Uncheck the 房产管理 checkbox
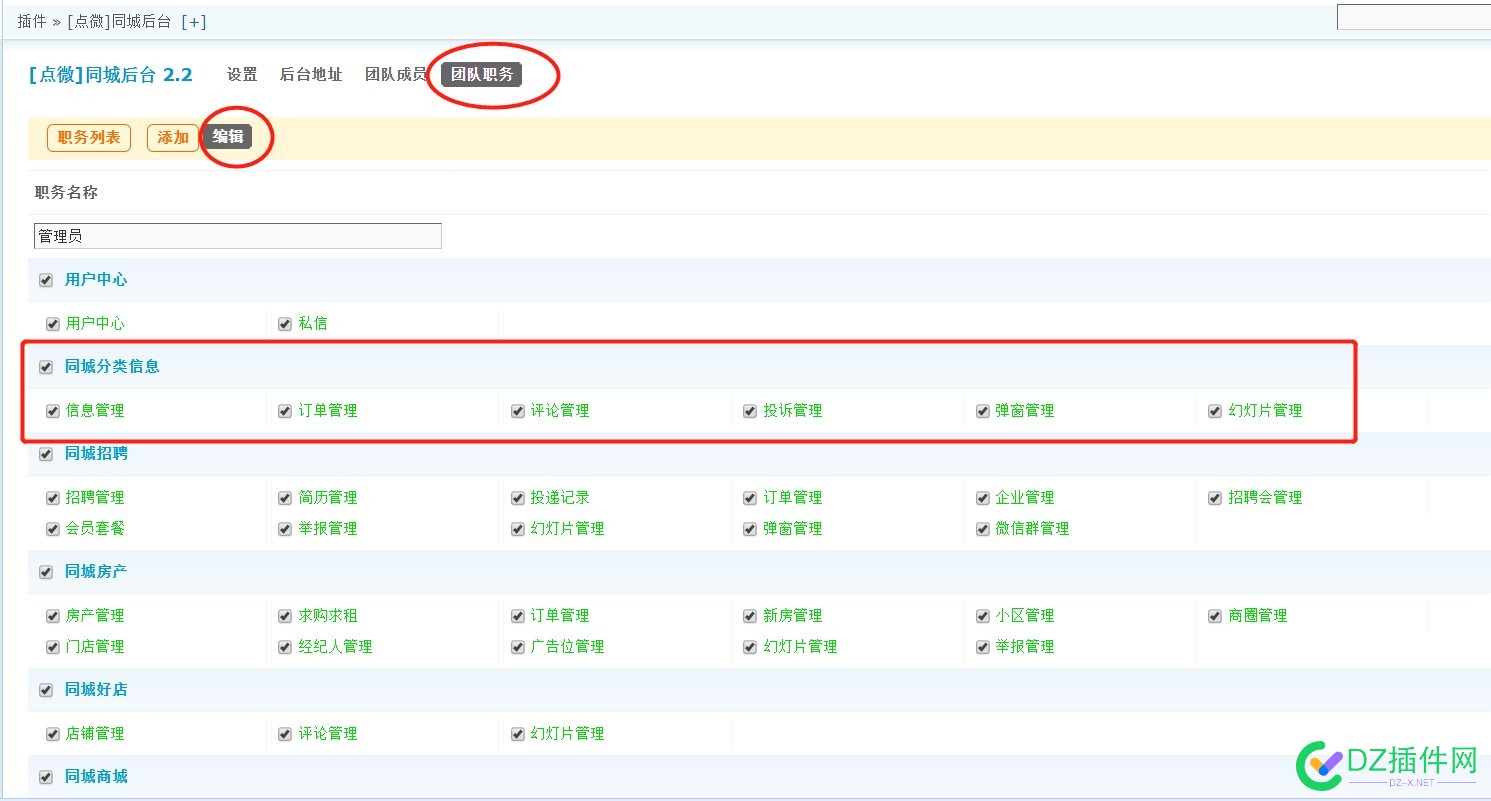 (53, 616)
